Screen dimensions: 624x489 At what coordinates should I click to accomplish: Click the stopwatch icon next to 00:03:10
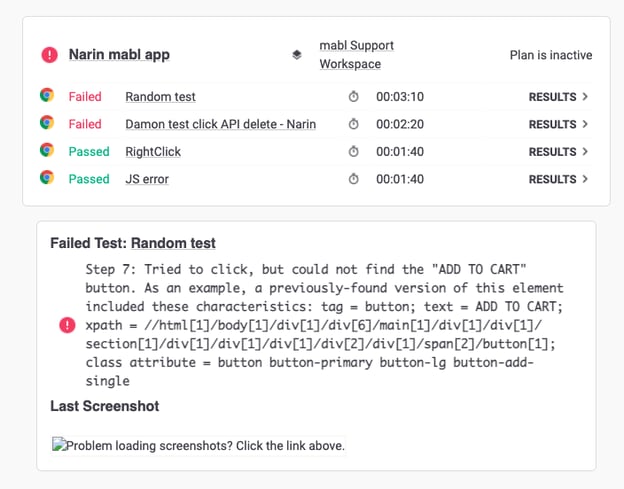(353, 96)
